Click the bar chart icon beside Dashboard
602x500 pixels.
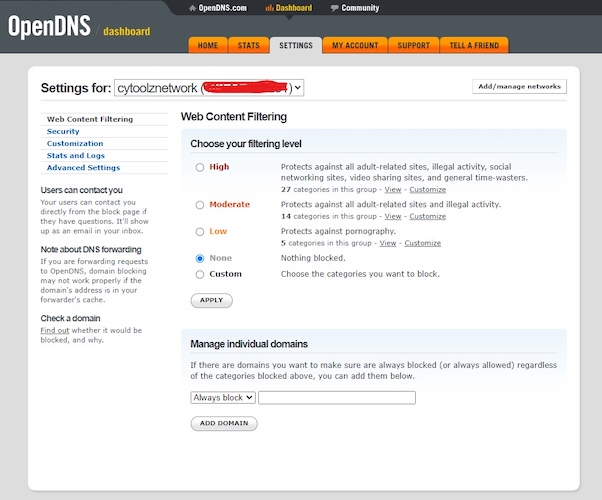(x=270, y=8)
